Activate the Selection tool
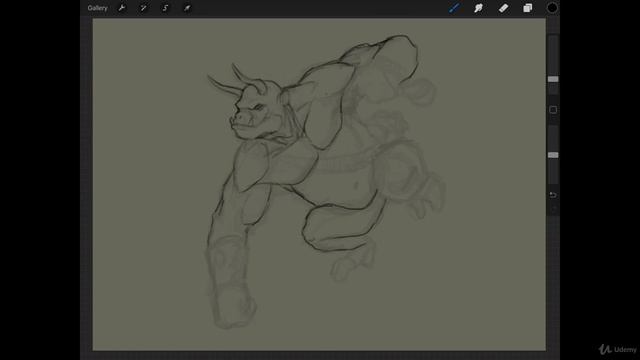The height and width of the screenshot is (360, 640). [x=165, y=8]
